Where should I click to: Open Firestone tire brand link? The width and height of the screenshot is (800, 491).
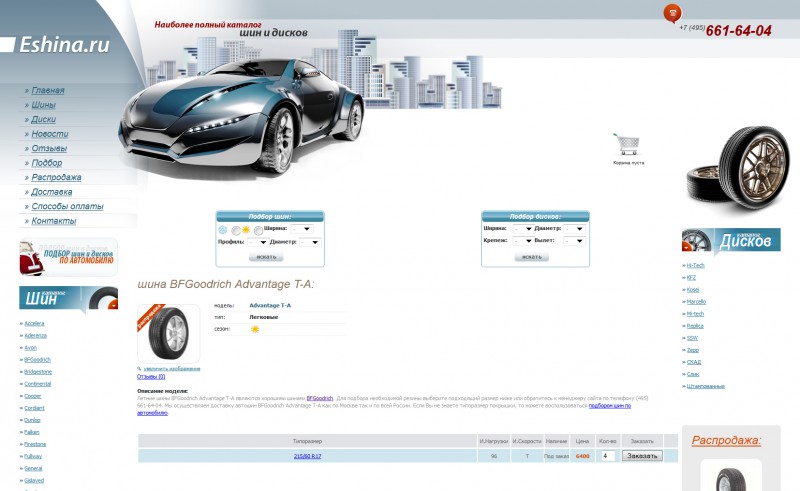[x=35, y=445]
